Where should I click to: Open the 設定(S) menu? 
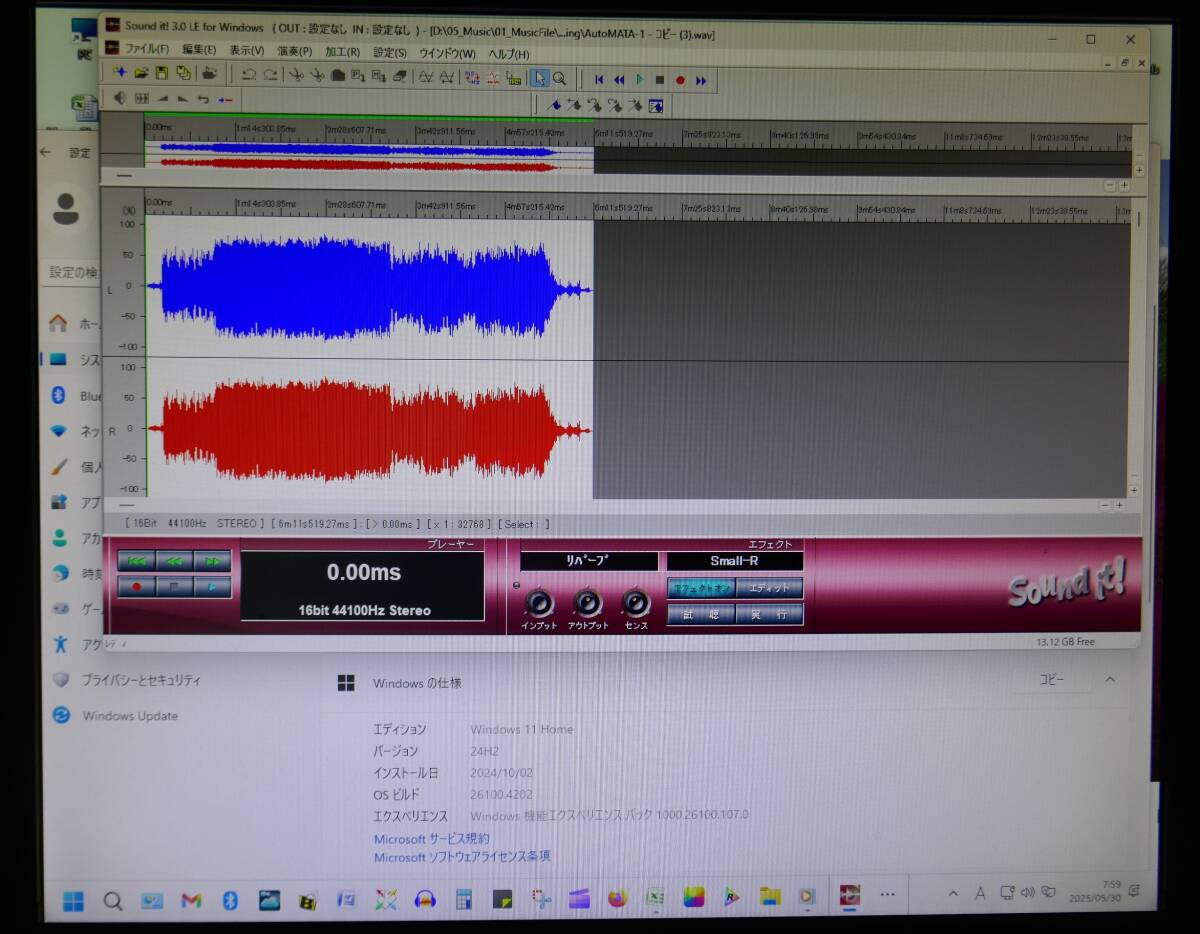[x=390, y=52]
